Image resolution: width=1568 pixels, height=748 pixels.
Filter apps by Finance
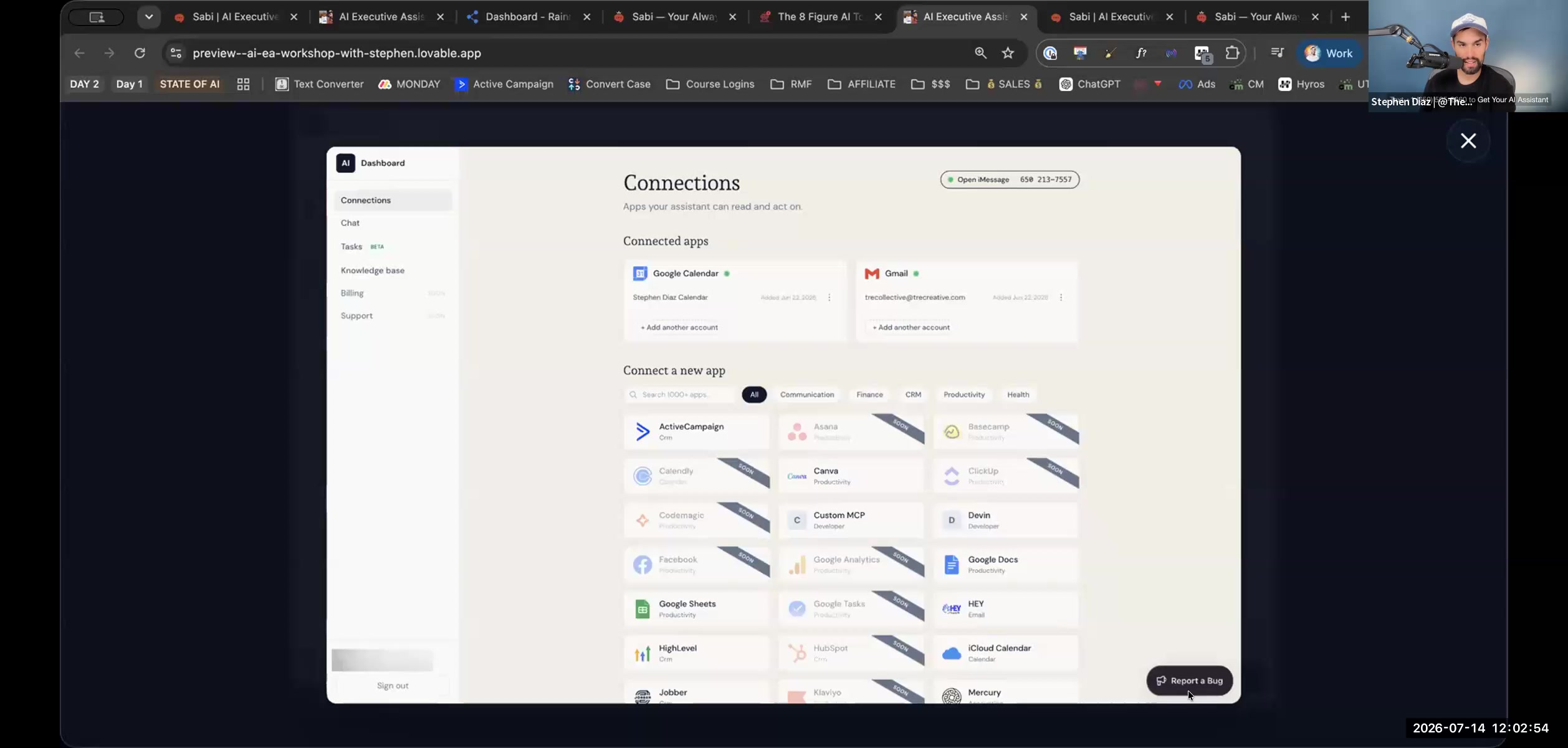pyautogui.click(x=869, y=395)
